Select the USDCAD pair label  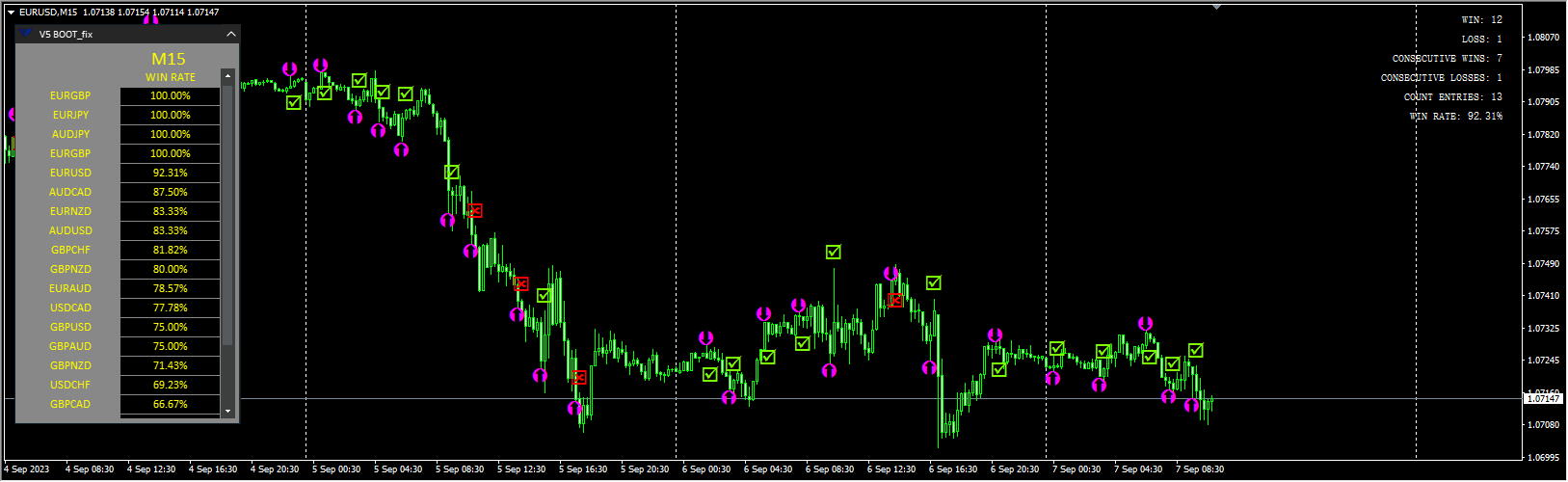(70, 308)
